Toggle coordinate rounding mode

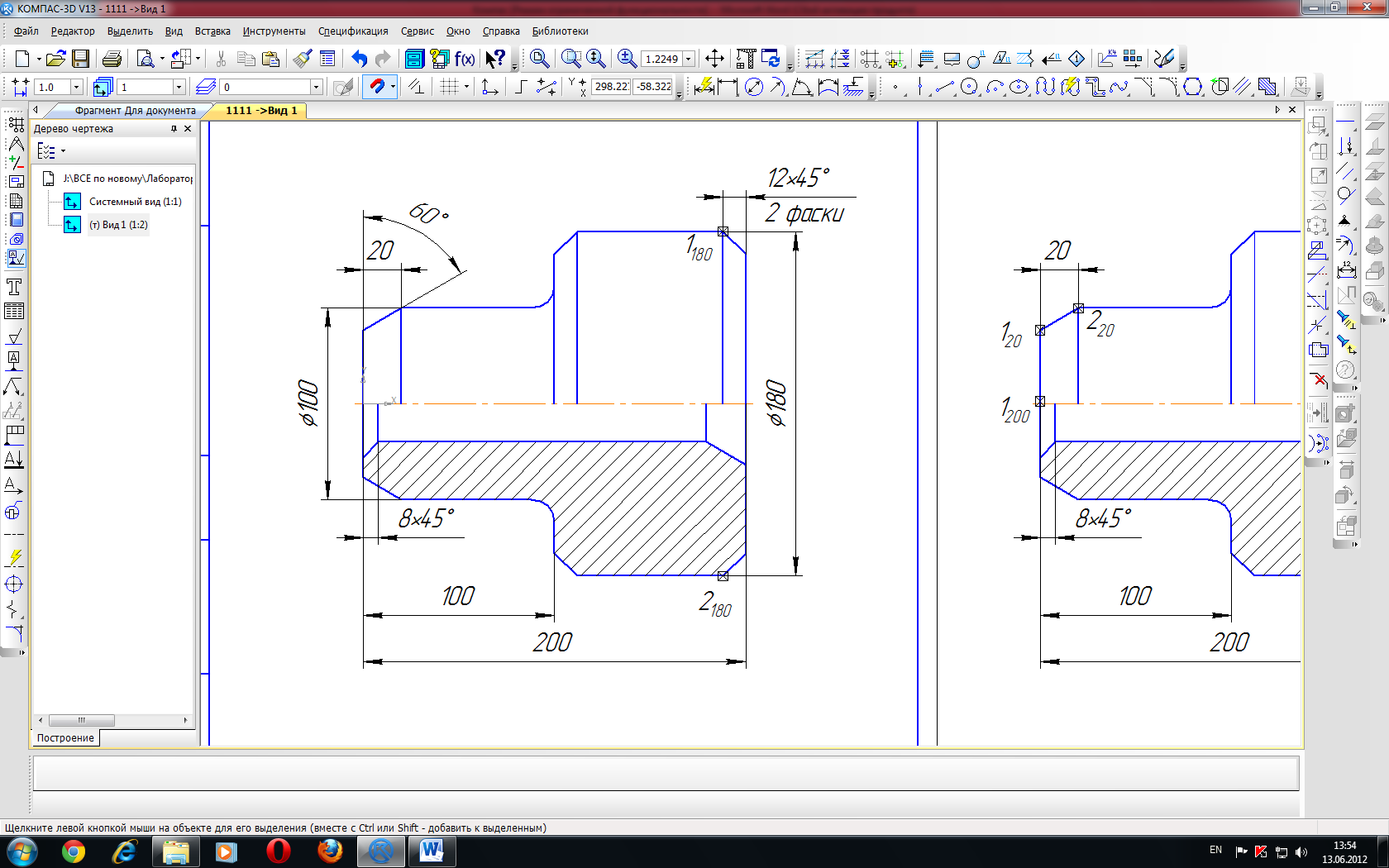click(546, 87)
